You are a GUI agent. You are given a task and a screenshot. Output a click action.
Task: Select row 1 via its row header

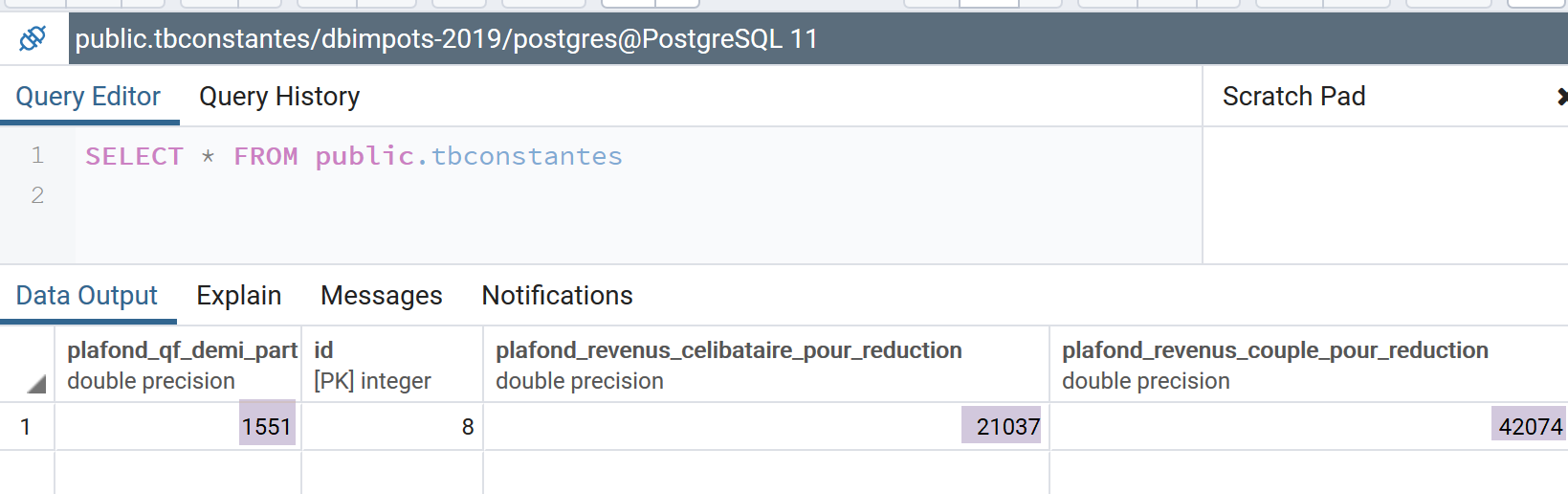[27, 427]
